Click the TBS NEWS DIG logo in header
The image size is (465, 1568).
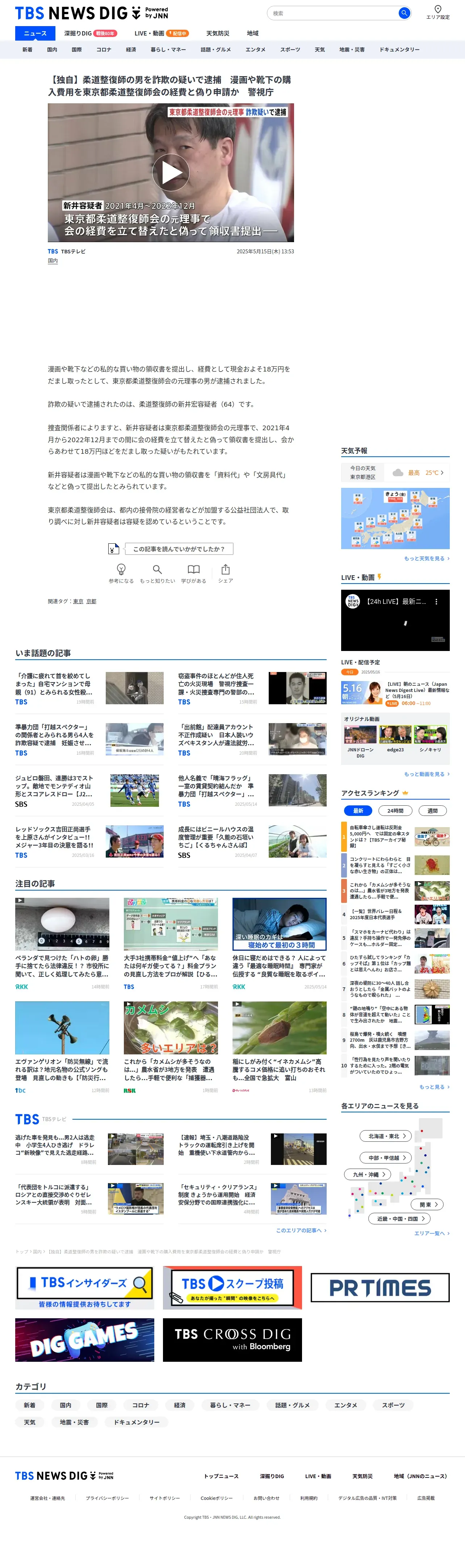point(91,13)
